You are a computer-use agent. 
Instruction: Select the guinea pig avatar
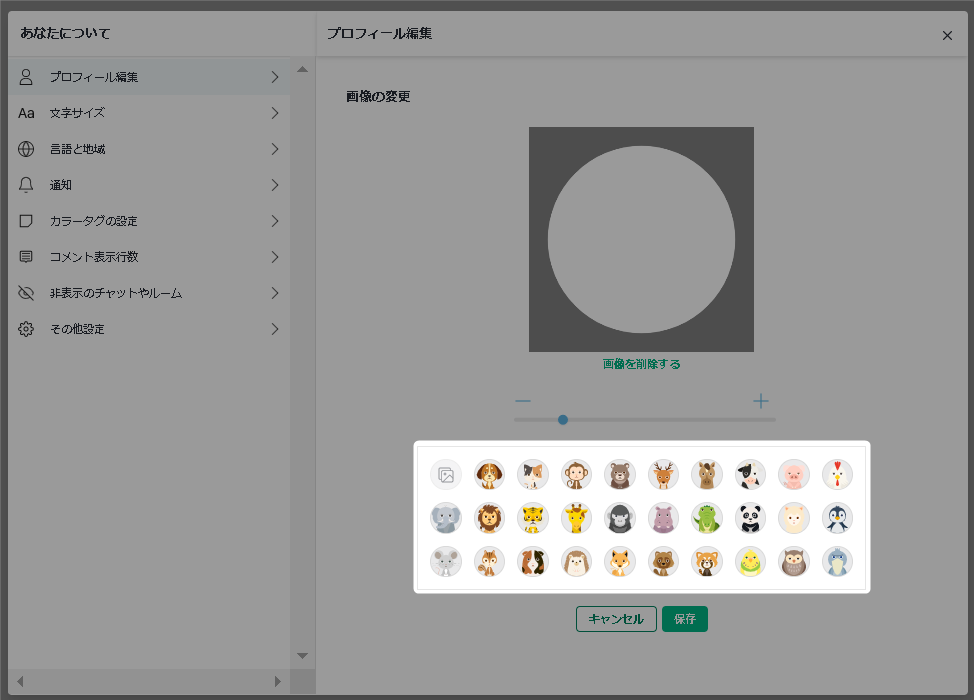coord(533,562)
